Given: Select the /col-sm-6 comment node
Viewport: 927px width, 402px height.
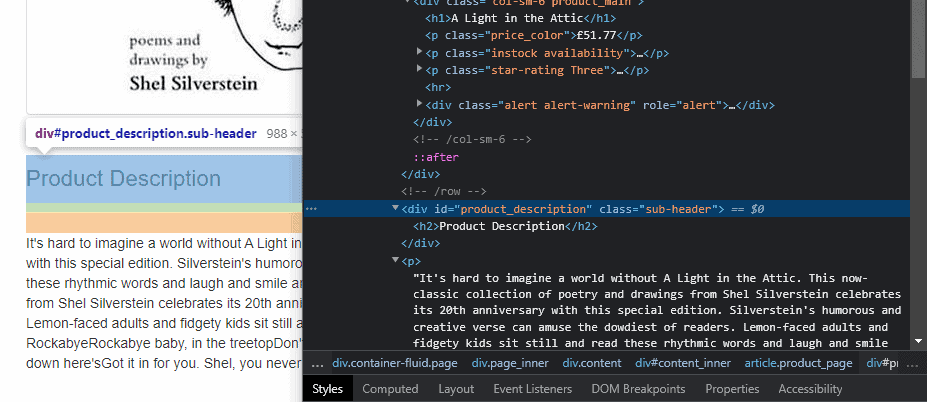Looking at the screenshot, I should coord(472,140).
